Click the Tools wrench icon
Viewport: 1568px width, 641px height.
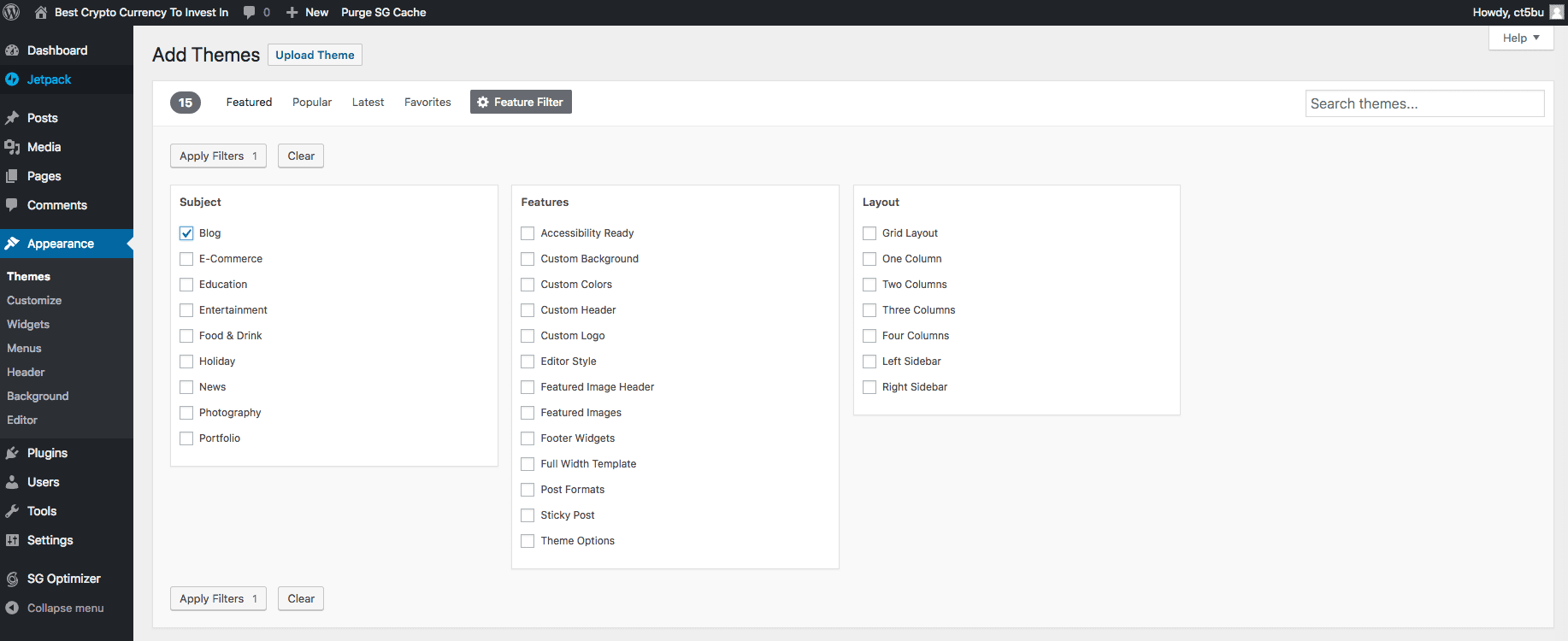point(12,511)
